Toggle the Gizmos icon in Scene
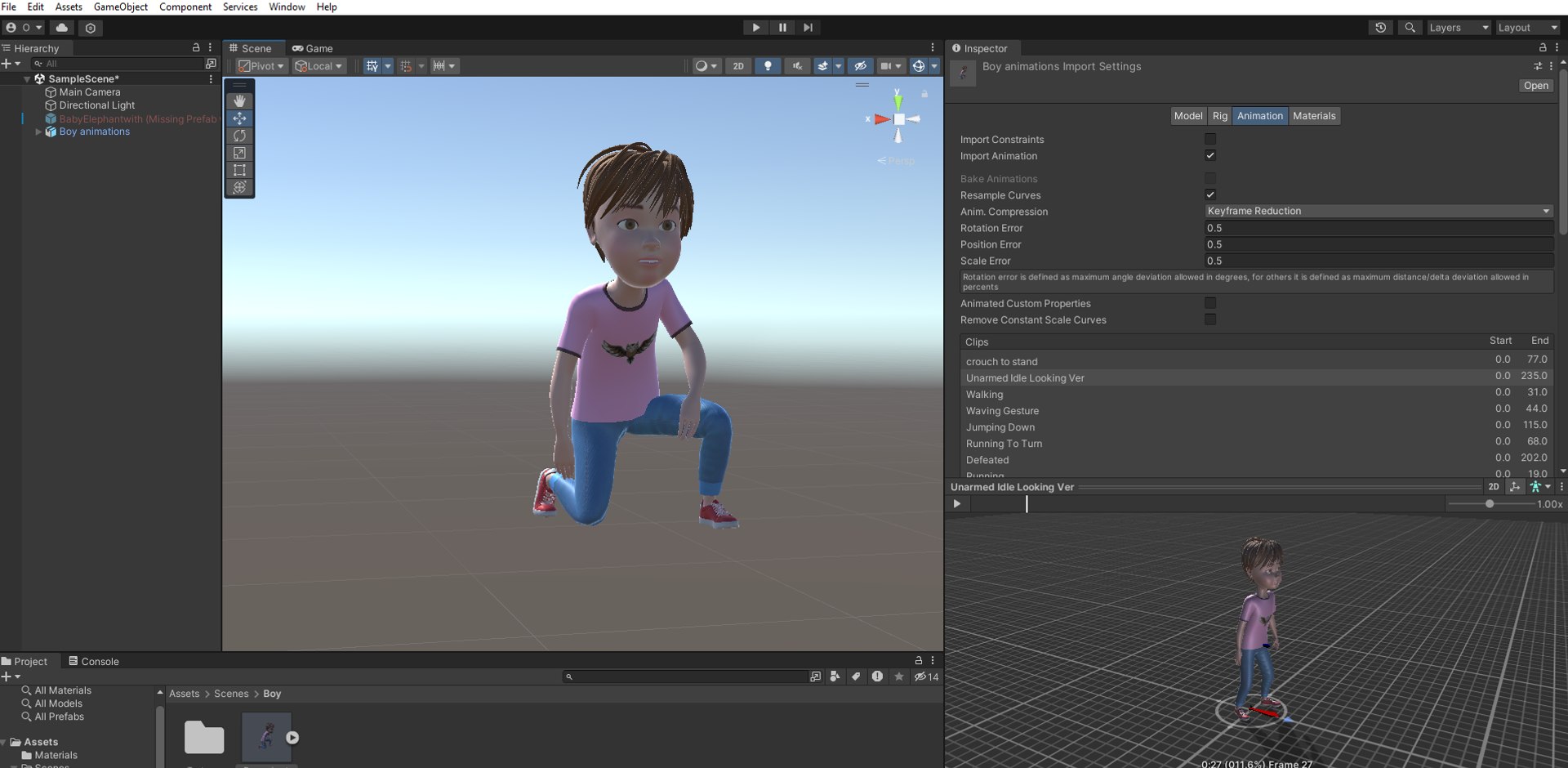 click(x=919, y=66)
